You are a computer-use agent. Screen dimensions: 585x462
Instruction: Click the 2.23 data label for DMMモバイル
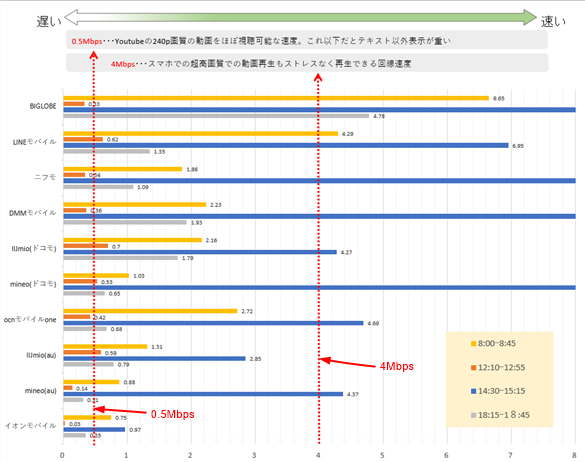216,205
